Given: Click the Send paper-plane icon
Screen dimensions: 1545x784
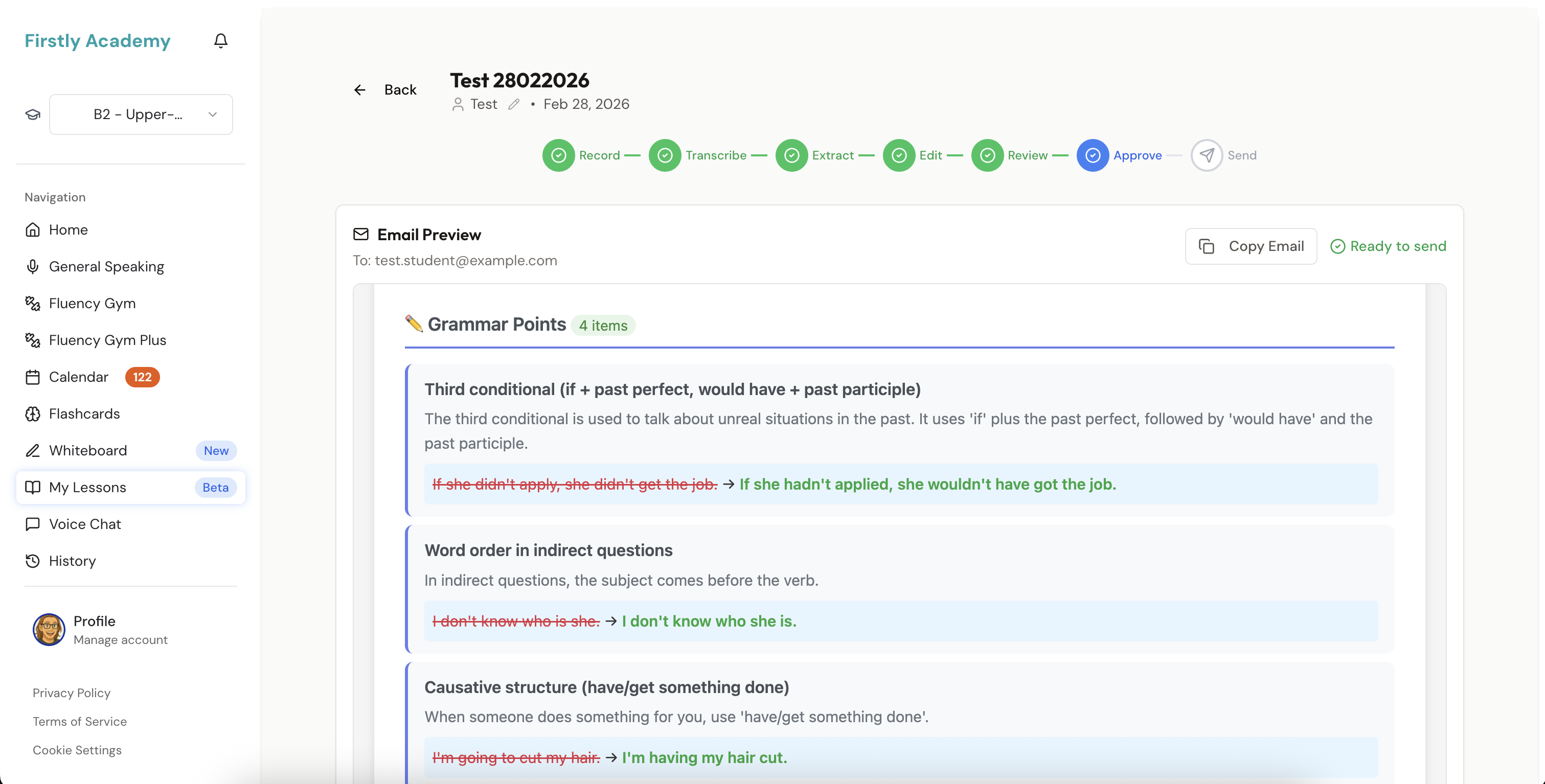Looking at the screenshot, I should (x=1207, y=155).
